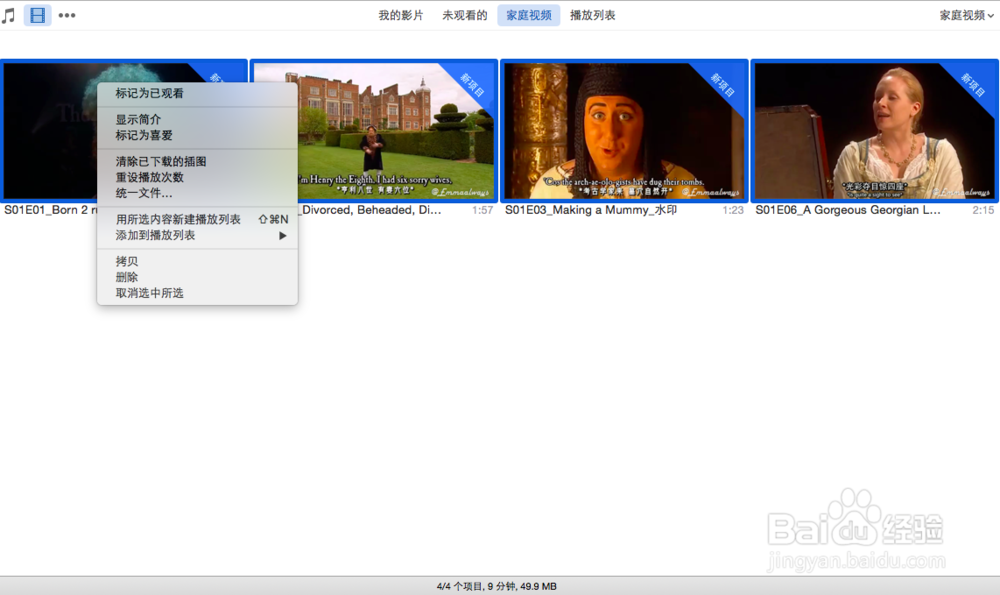
Task: Select the Movies filmstrip icon
Action: pos(38,15)
